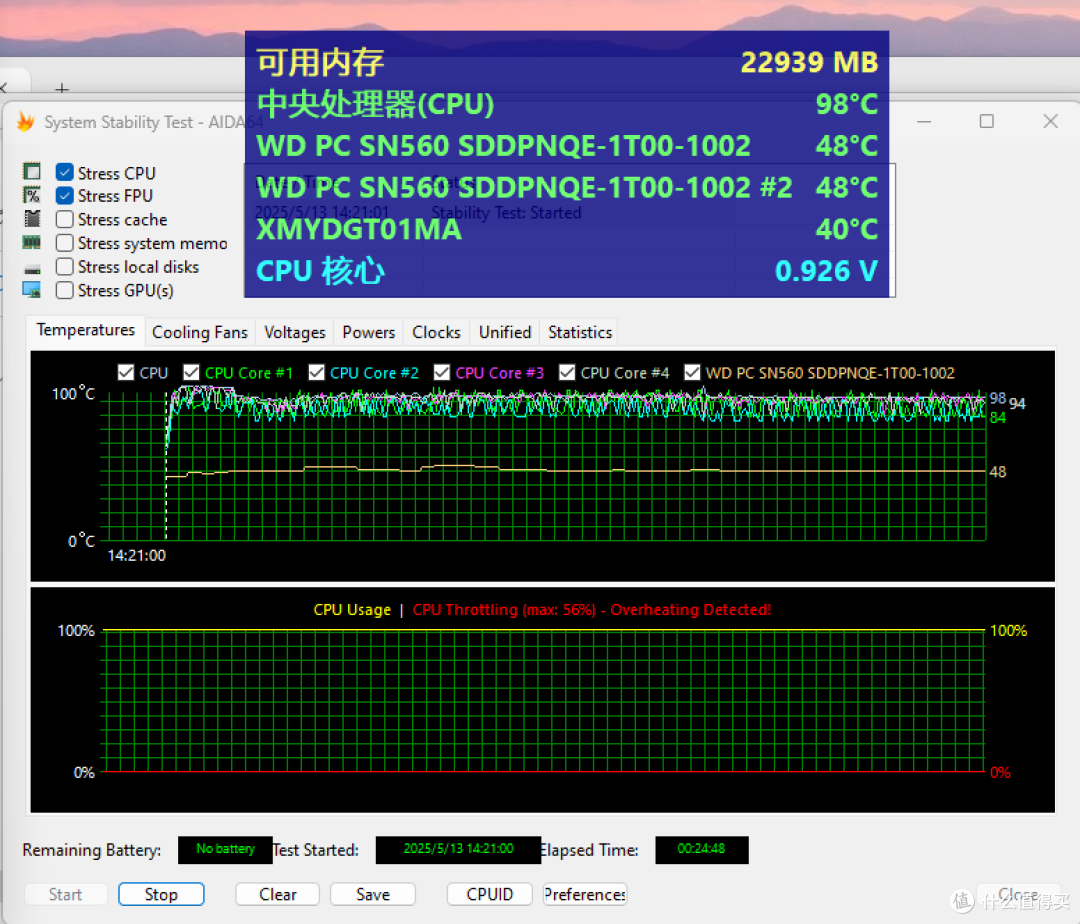1080x924 pixels.
Task: Toggle the CPU Core #3 graph checkbox
Action: [442, 372]
